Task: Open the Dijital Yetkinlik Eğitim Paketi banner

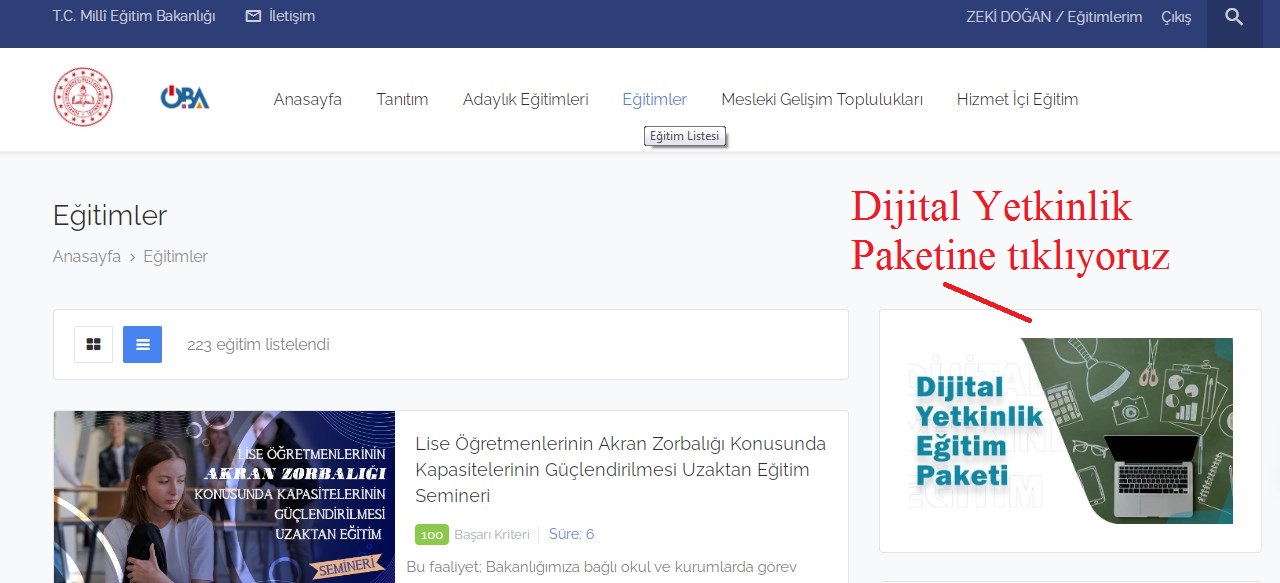Action: (1070, 430)
